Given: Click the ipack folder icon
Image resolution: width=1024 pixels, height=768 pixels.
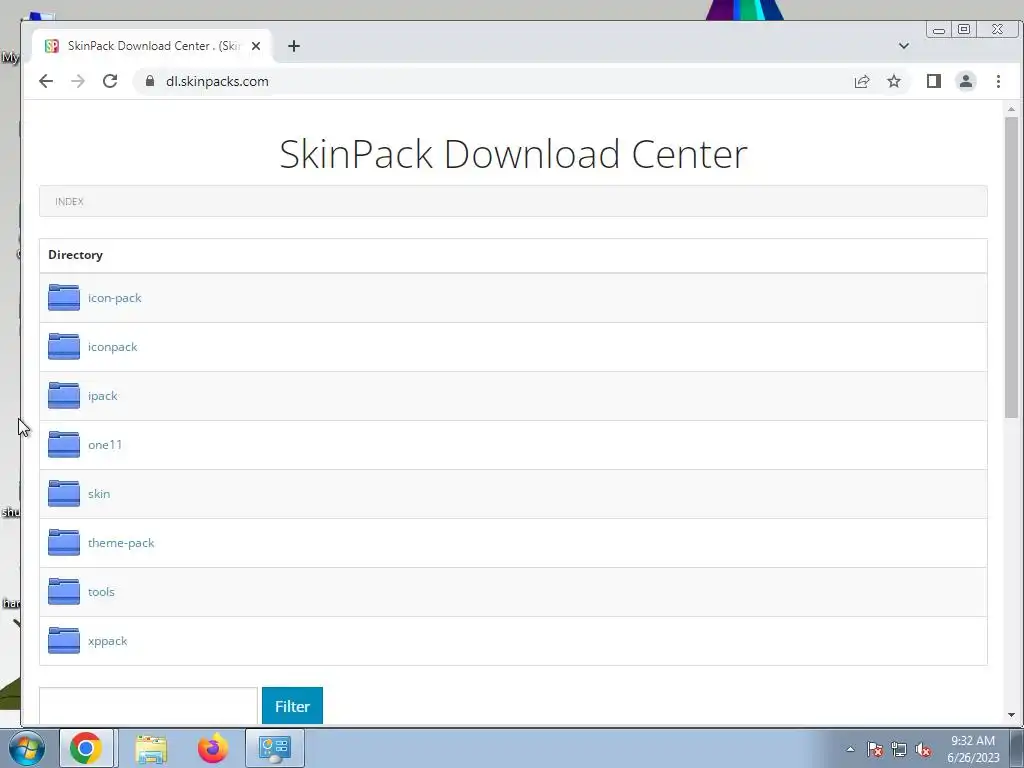Looking at the screenshot, I should point(64,395).
